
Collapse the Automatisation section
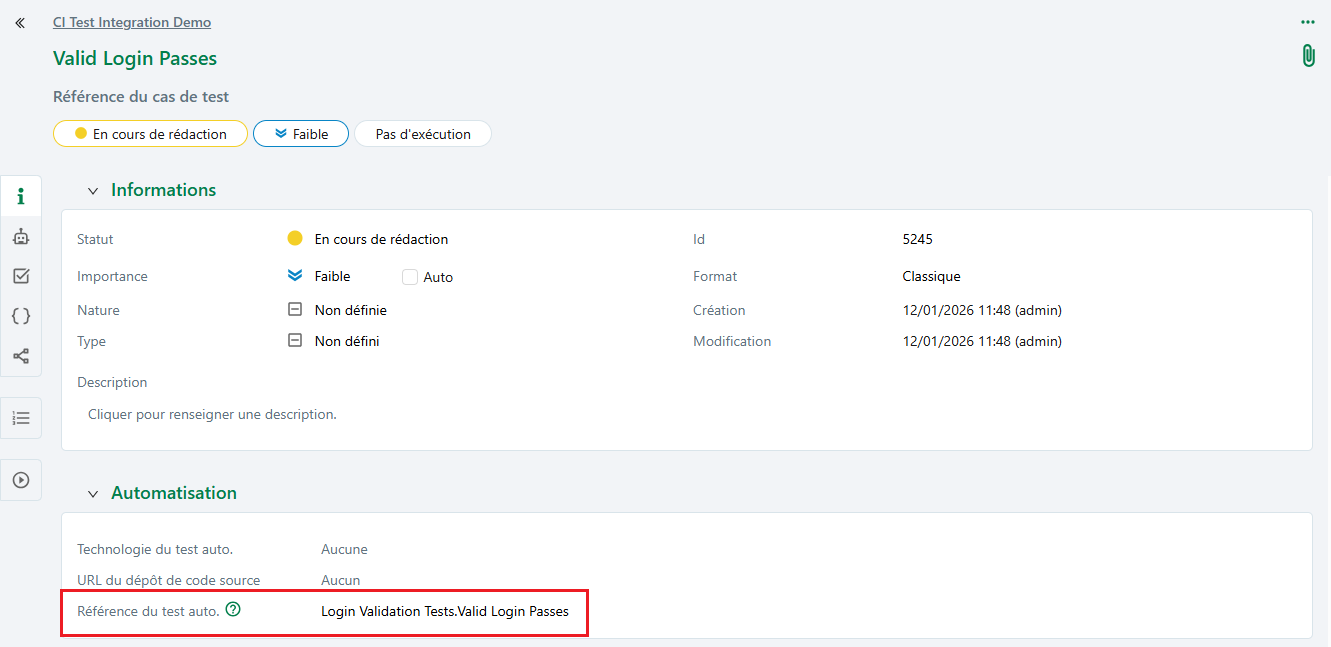[93, 493]
